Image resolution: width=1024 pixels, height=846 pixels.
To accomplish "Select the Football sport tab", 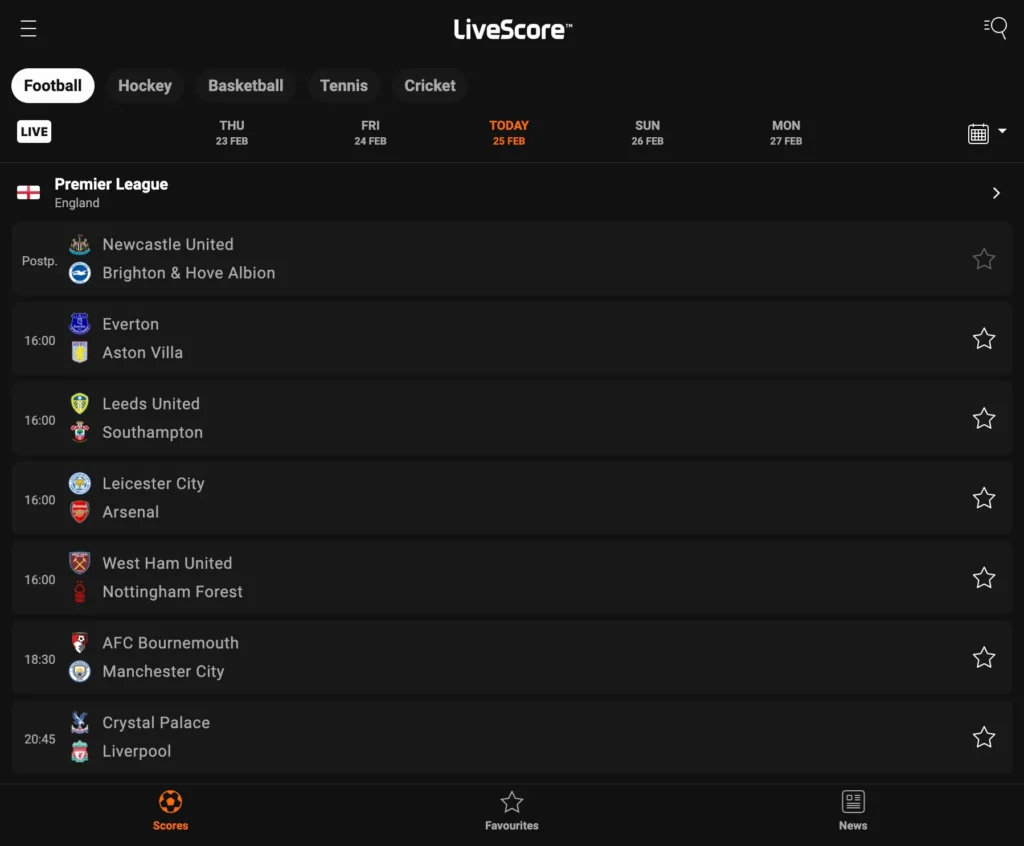I will click(53, 86).
